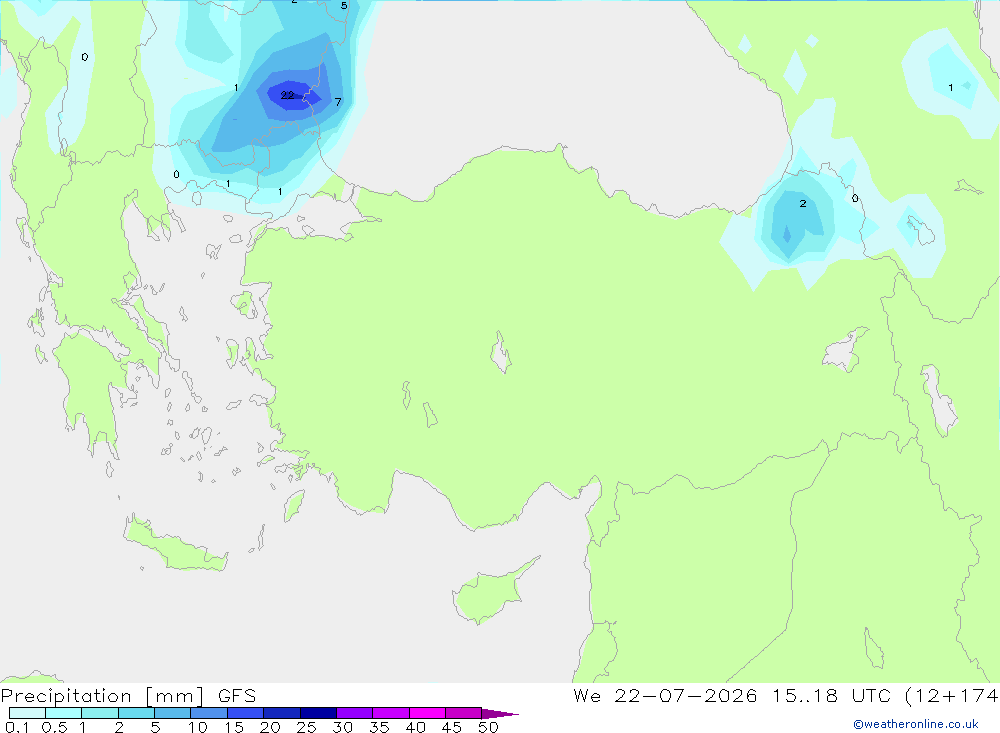Click the '25' legend scale label
Image resolution: width=1000 pixels, height=733 pixels.
(307, 727)
